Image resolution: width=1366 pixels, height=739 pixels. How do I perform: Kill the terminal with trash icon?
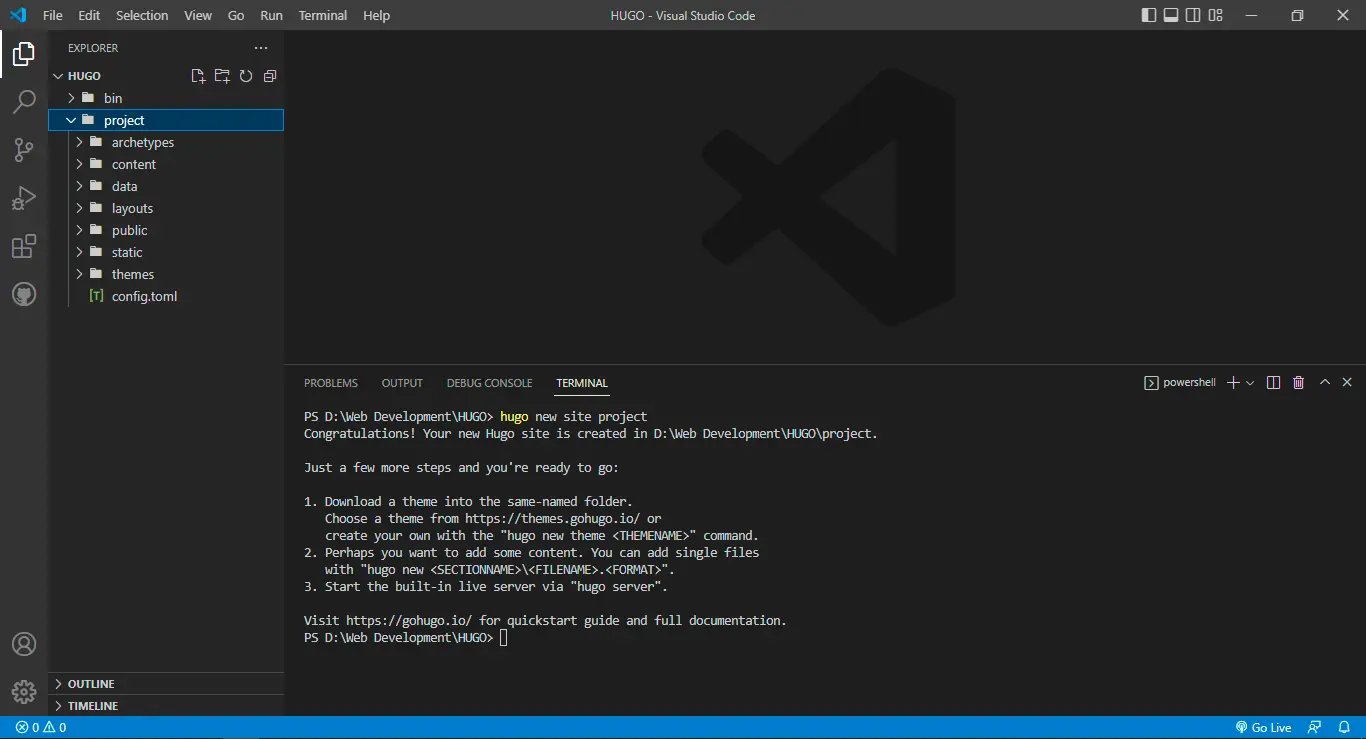click(1299, 383)
